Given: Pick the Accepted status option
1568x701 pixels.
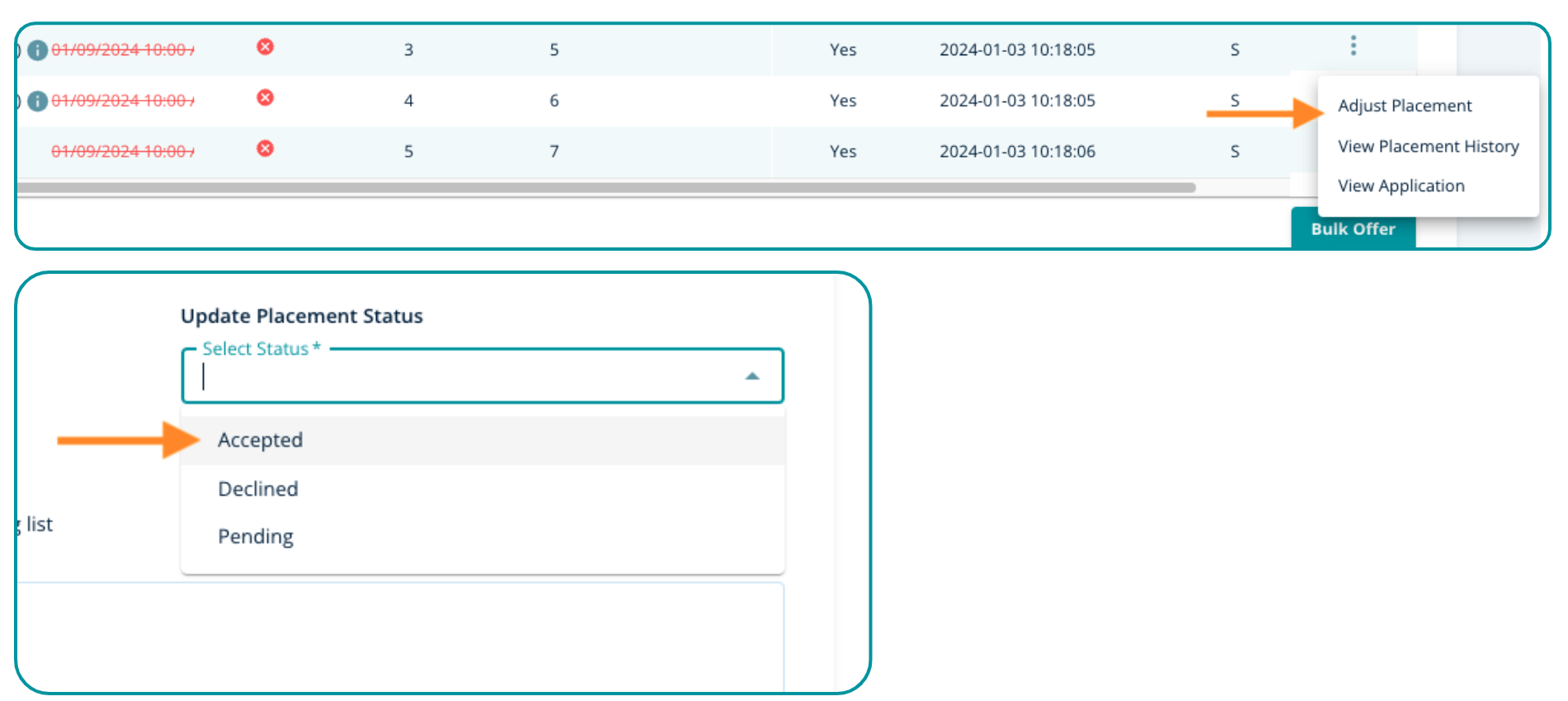Looking at the screenshot, I should click(261, 440).
